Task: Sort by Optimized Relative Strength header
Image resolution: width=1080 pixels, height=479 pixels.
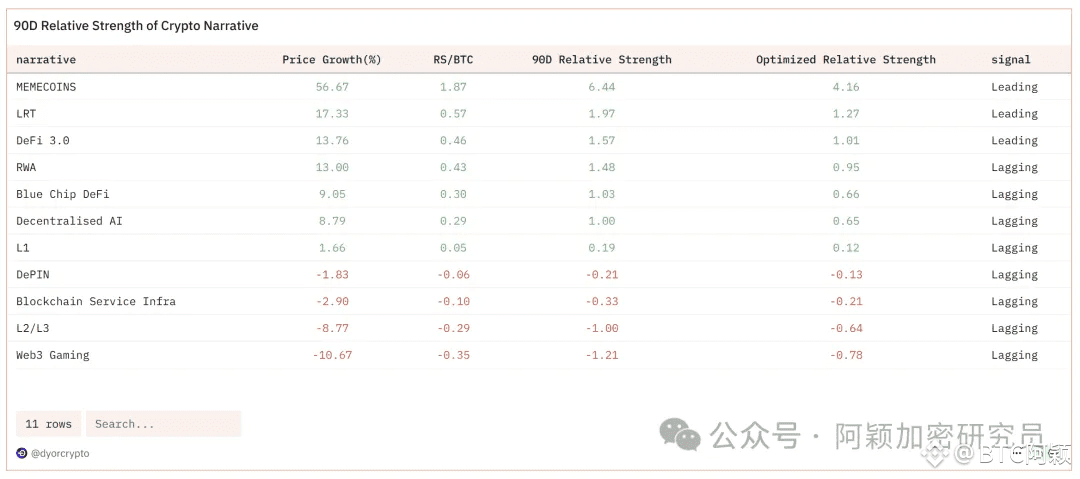Action: point(846,59)
